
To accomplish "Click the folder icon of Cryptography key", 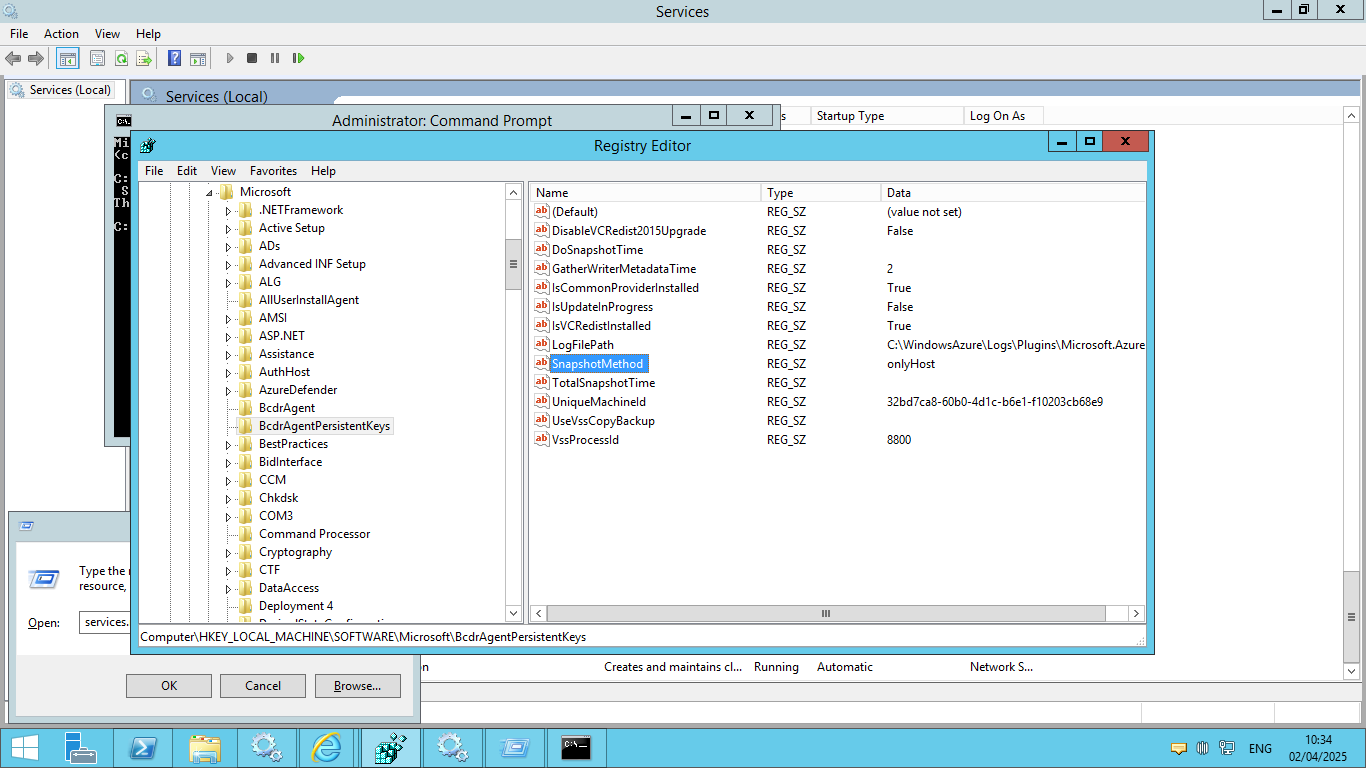I will coord(246,552).
